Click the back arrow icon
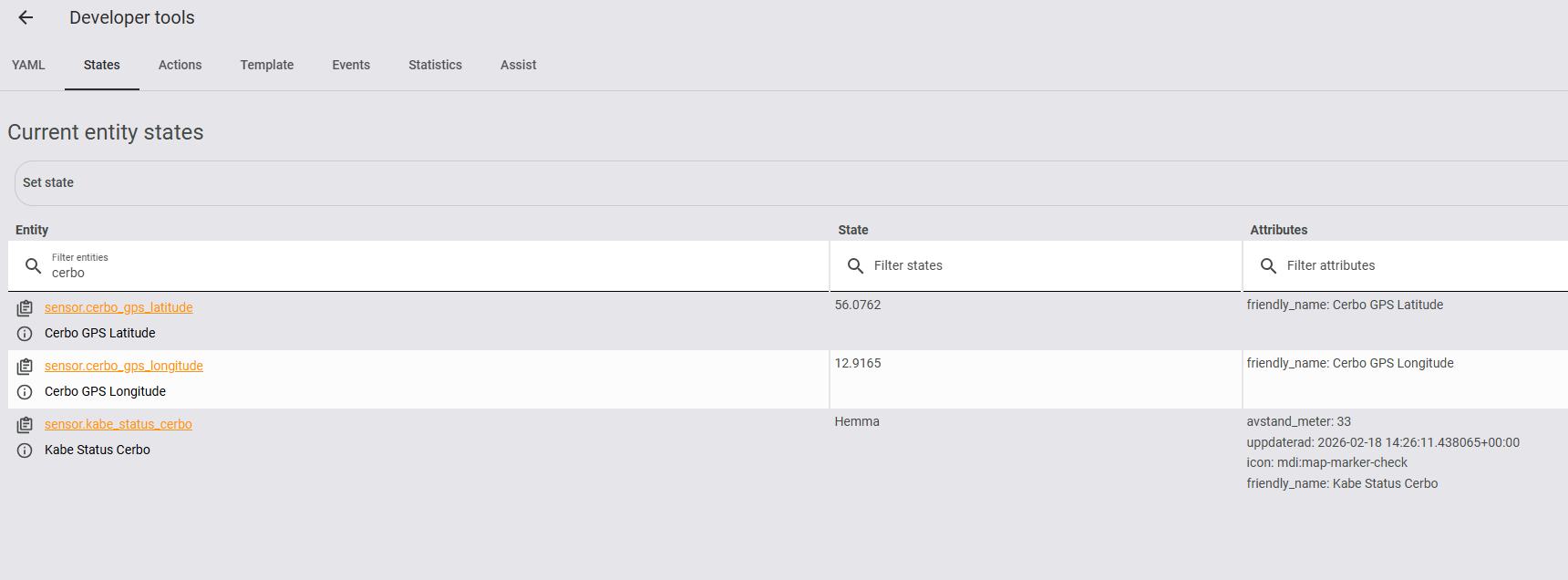The image size is (1568, 580). coord(26,17)
